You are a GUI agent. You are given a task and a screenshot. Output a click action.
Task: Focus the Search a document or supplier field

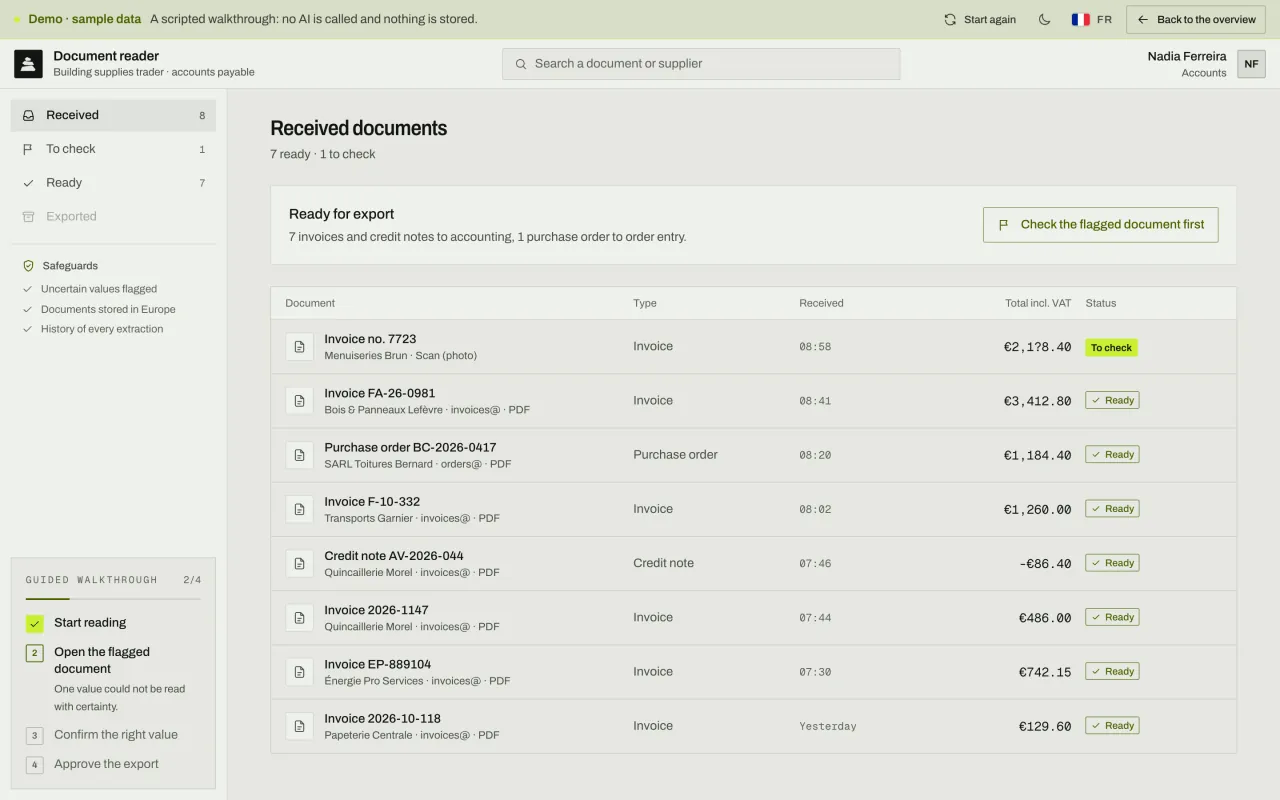click(701, 64)
